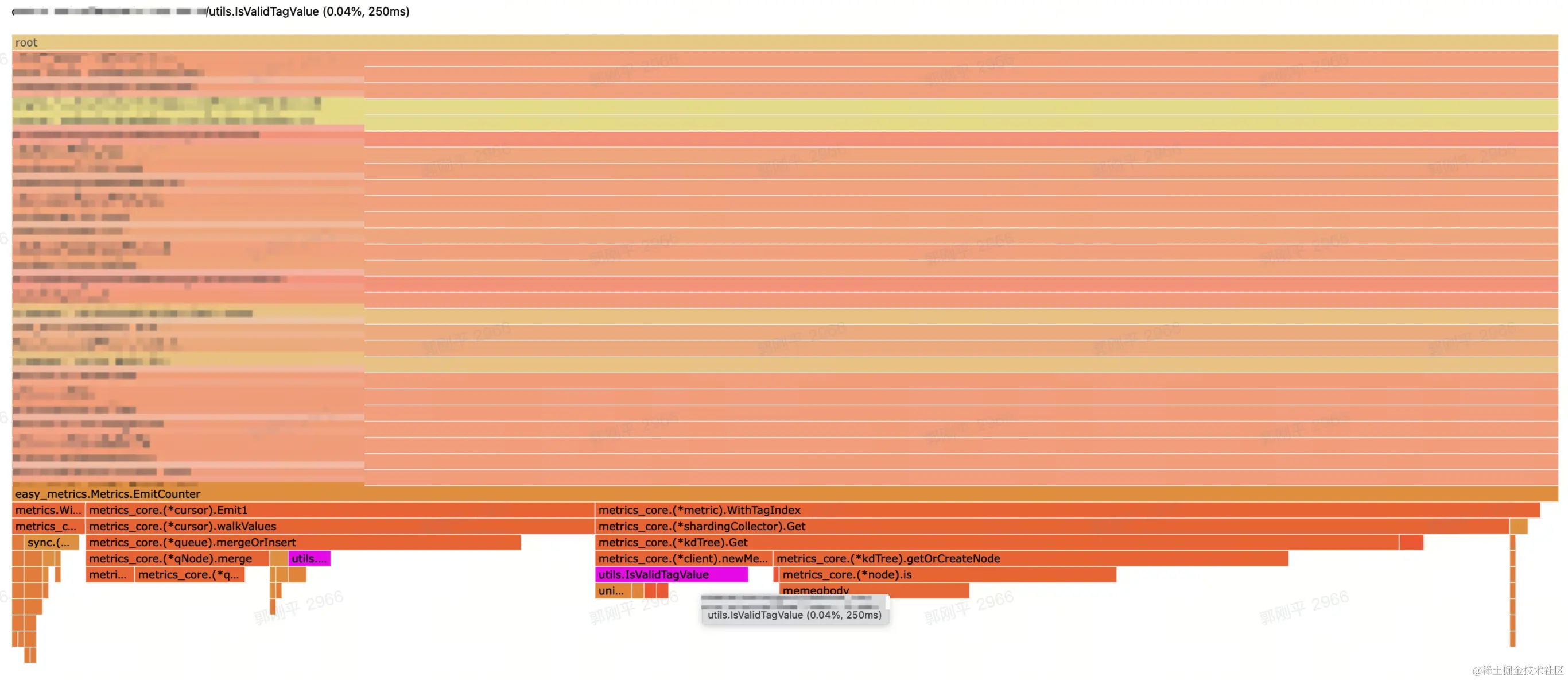Click the metrics.Wi... frame

(48, 510)
